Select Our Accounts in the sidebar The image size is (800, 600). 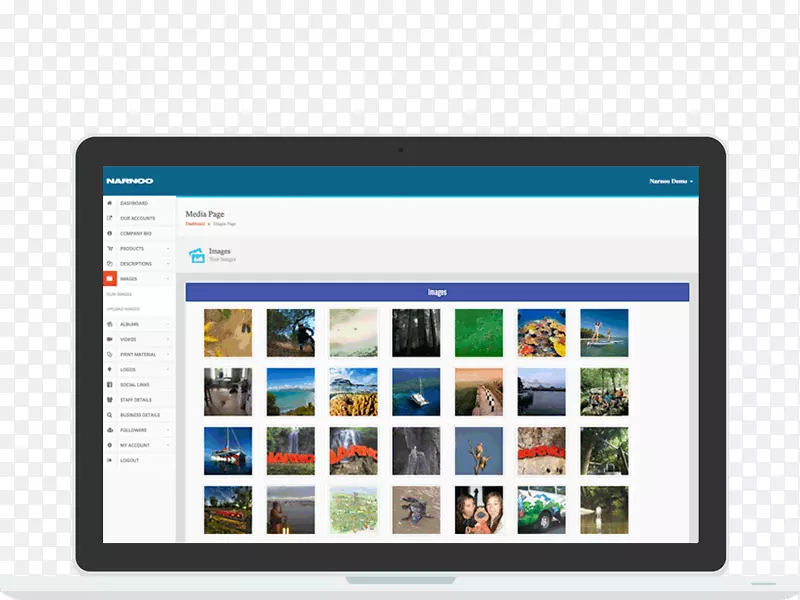tap(137, 218)
